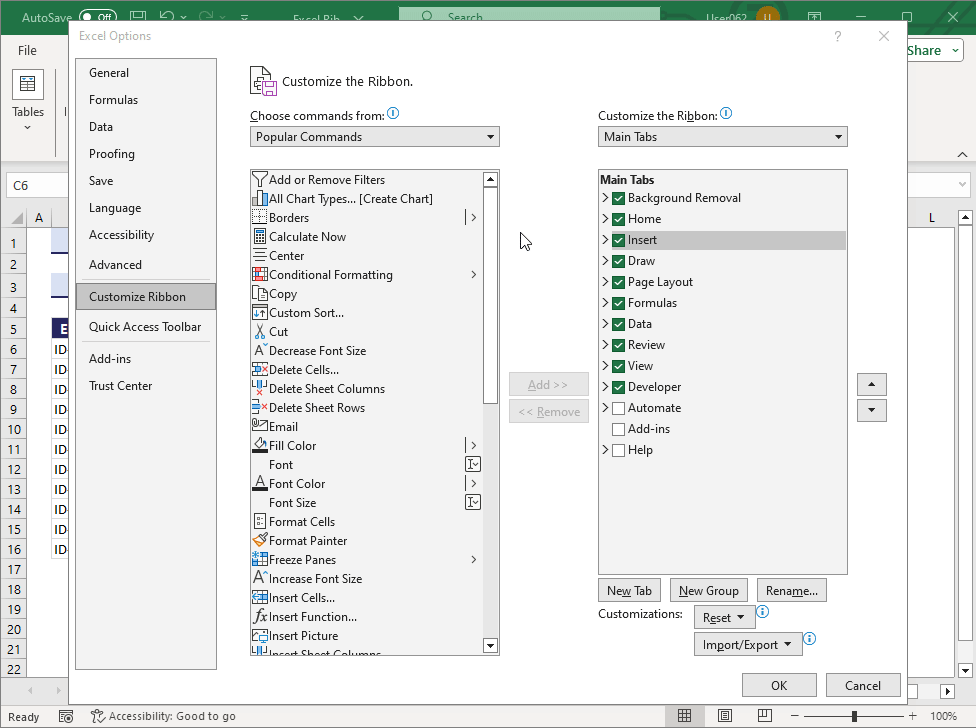Click info icon beside Choose commands from
The image size is (976, 728).
click(393, 113)
